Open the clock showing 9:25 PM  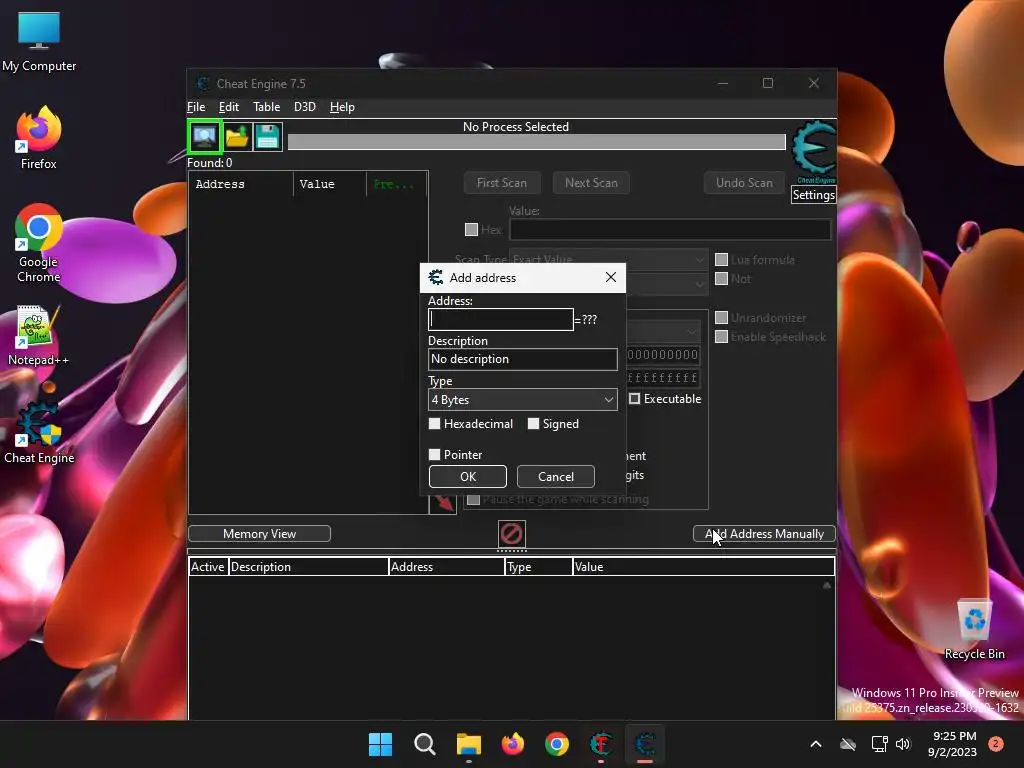click(953, 744)
